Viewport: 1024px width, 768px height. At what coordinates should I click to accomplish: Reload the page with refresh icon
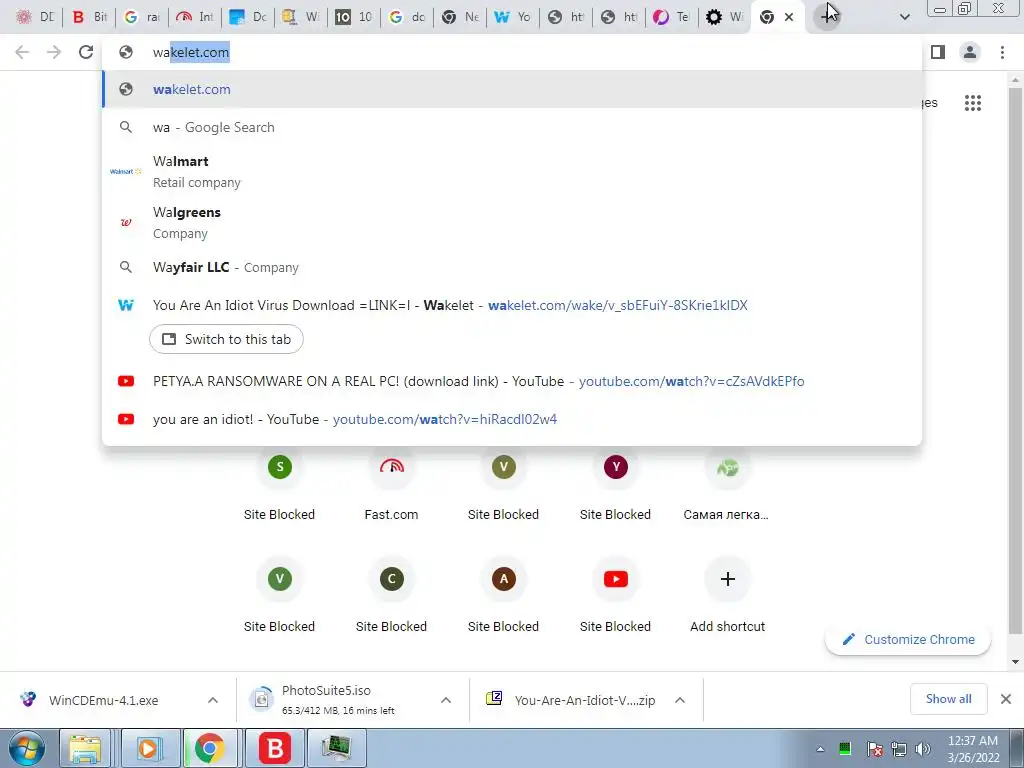pyautogui.click(x=86, y=52)
